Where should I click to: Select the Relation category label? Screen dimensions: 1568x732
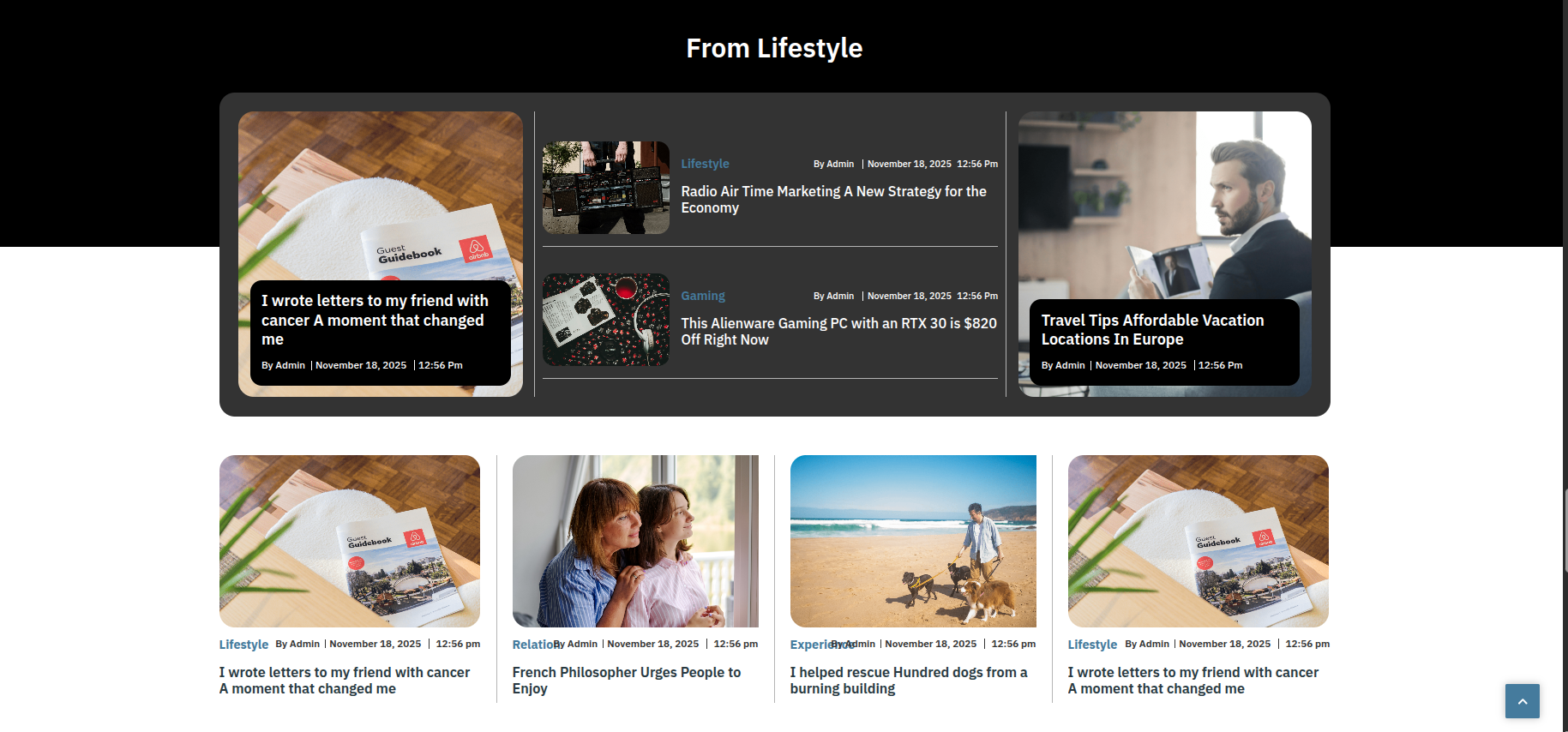532,645
